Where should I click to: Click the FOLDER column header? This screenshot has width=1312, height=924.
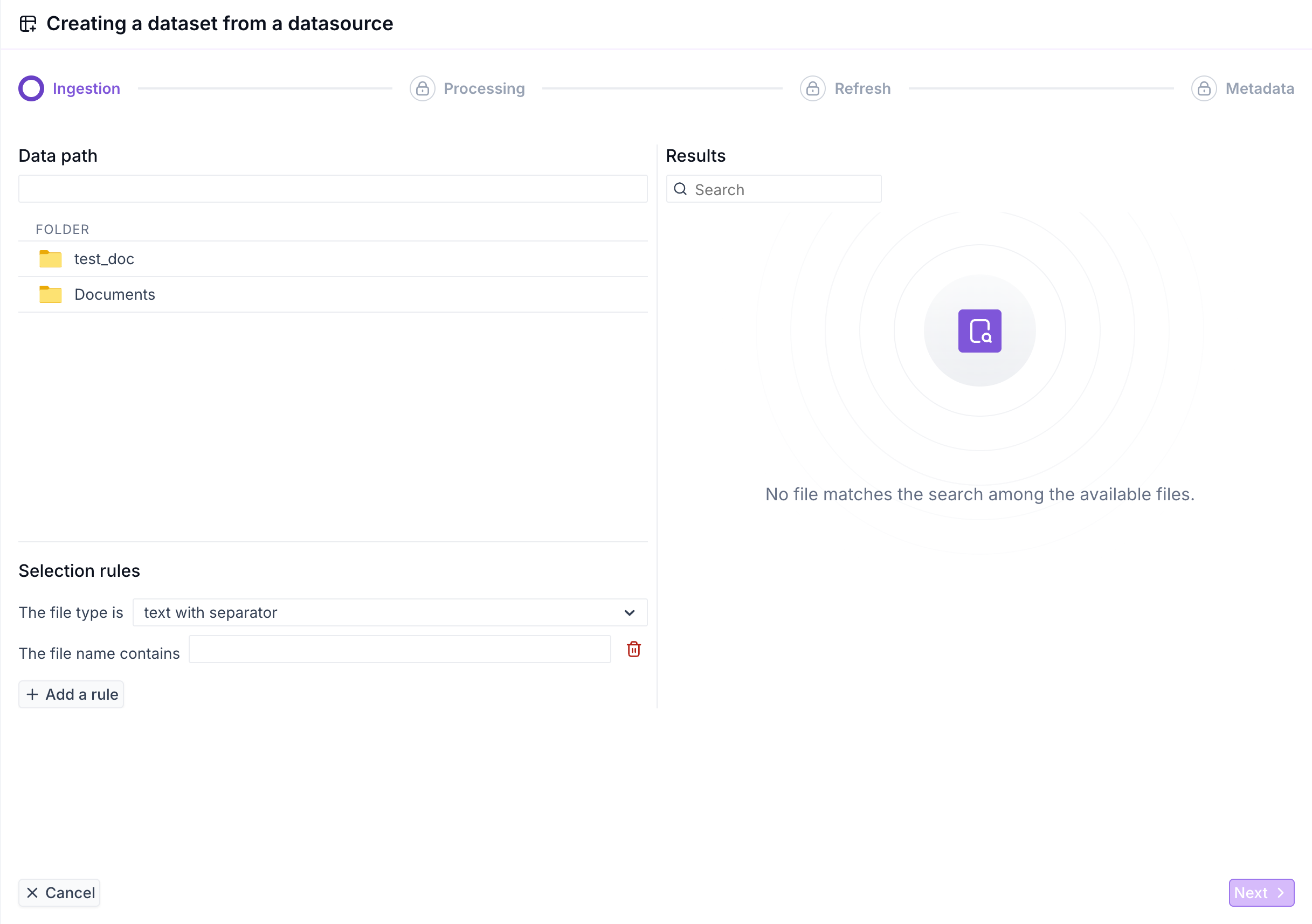pos(63,229)
